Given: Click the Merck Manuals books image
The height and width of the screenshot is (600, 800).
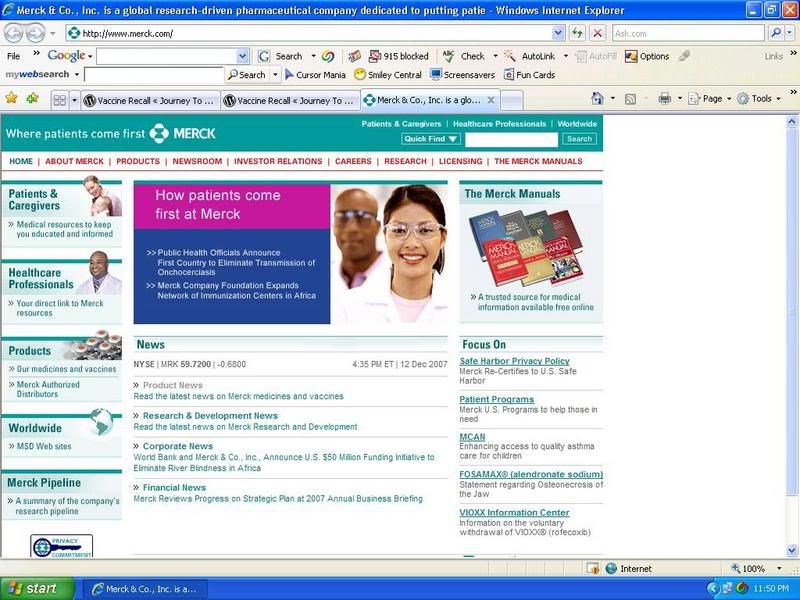Looking at the screenshot, I should [x=526, y=246].
